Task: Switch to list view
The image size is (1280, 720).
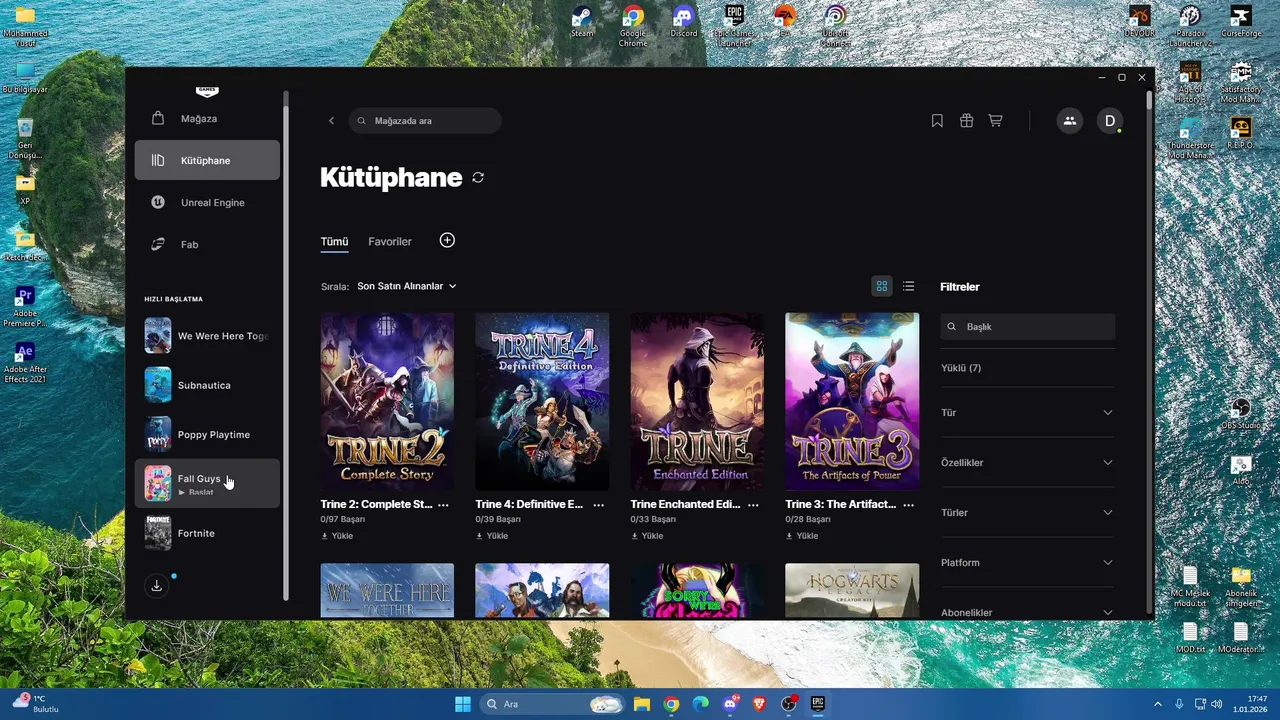Action: point(908,286)
